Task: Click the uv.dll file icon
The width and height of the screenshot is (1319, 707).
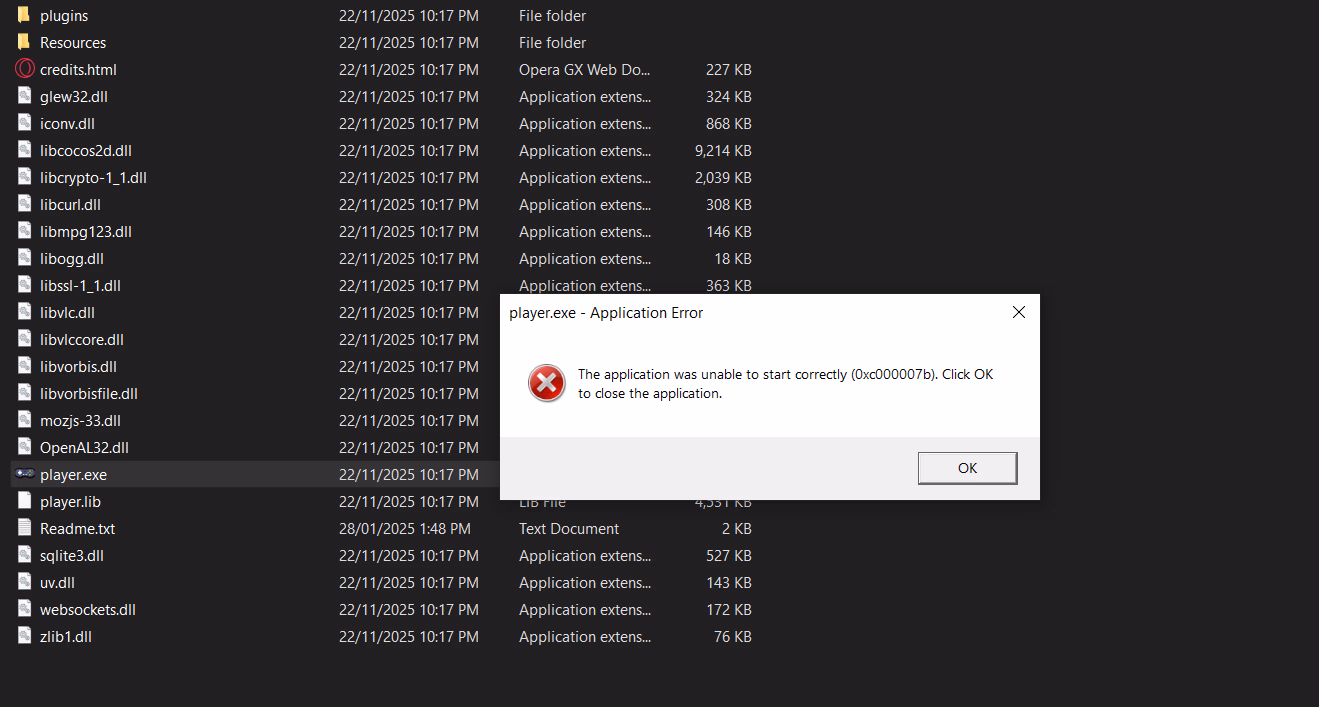Action: [x=24, y=582]
